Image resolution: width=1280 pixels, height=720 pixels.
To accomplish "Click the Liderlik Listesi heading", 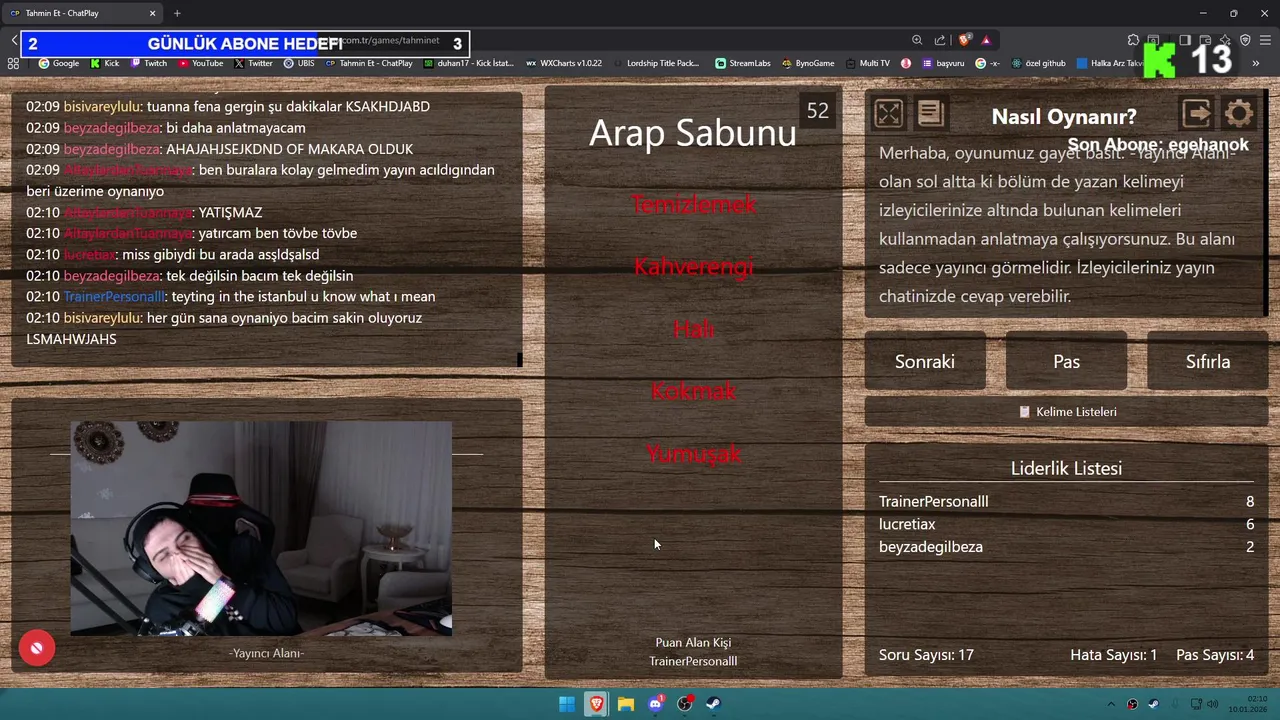I will tap(1066, 468).
